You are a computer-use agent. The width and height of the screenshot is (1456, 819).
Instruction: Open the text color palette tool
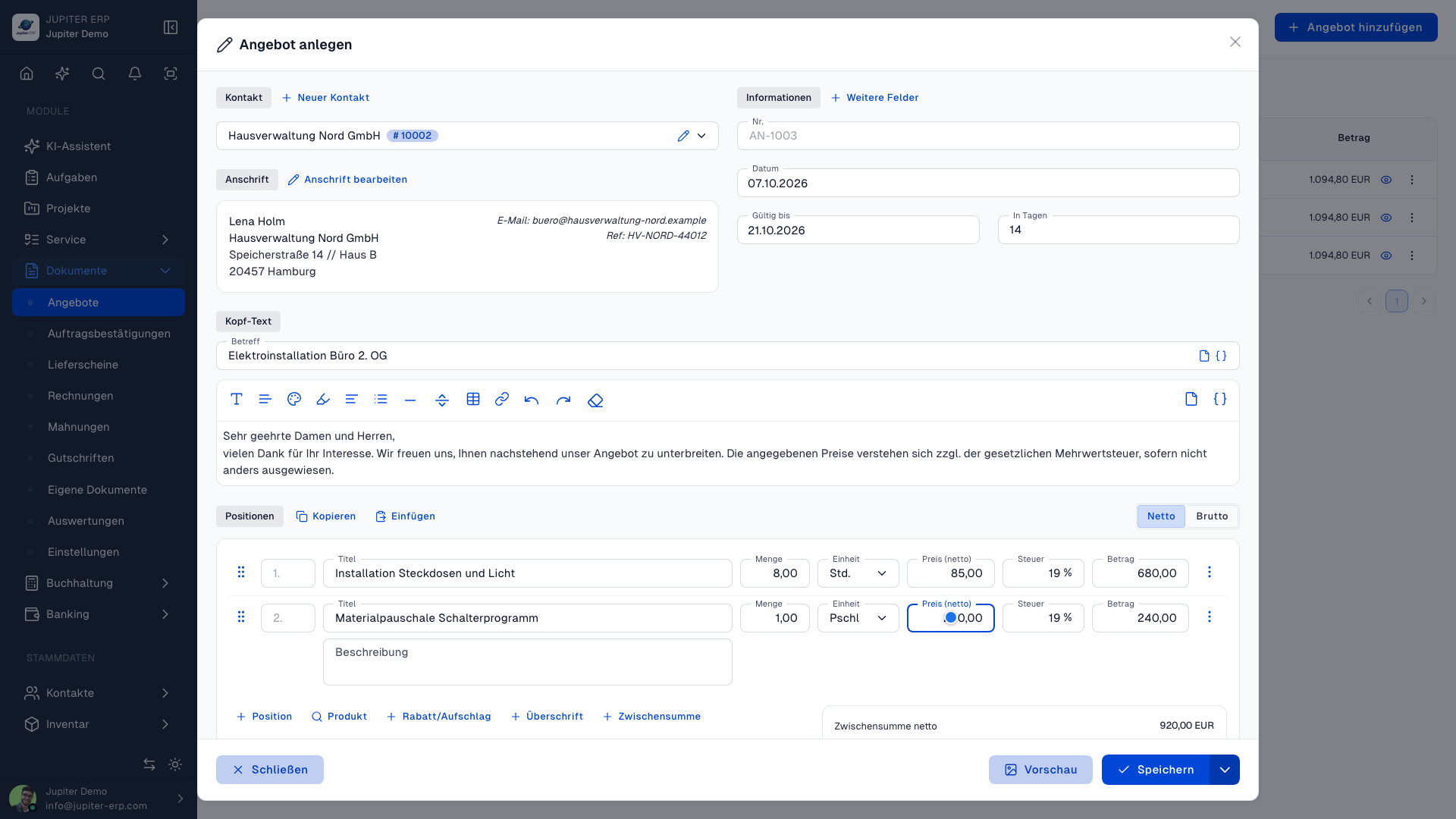pyautogui.click(x=294, y=399)
